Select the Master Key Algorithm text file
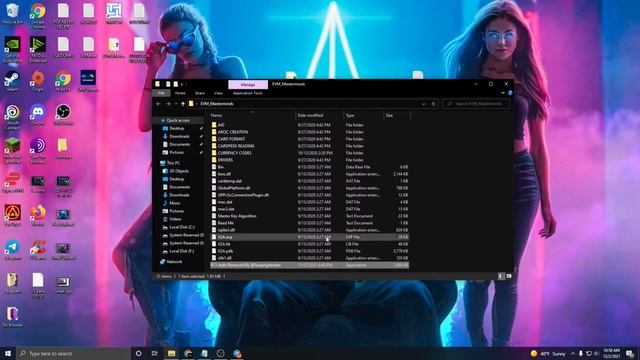 (237, 216)
